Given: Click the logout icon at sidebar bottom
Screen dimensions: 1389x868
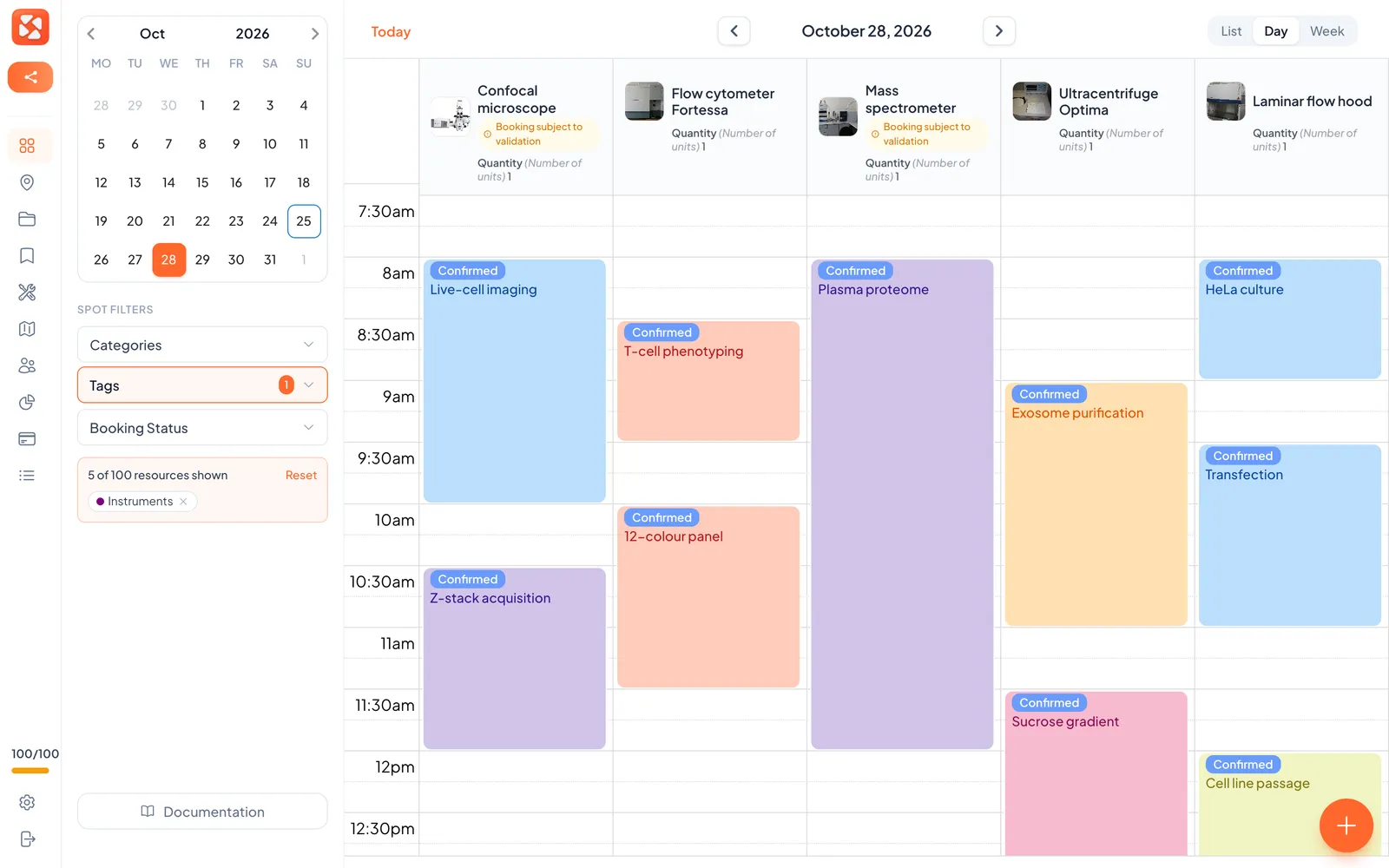Looking at the screenshot, I should click(x=27, y=839).
